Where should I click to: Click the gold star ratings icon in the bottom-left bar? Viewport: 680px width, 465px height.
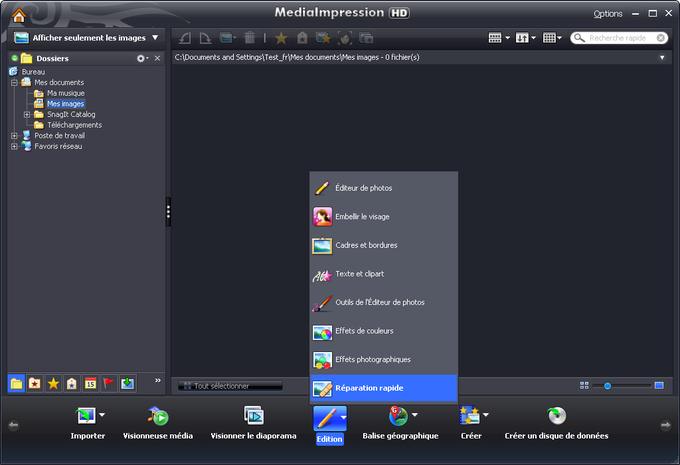pyautogui.click(x=53, y=383)
